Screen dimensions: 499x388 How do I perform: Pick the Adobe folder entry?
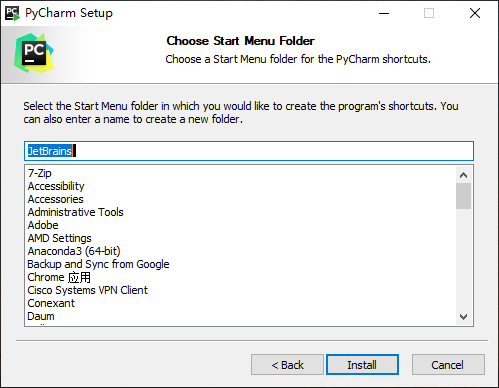tap(43, 225)
